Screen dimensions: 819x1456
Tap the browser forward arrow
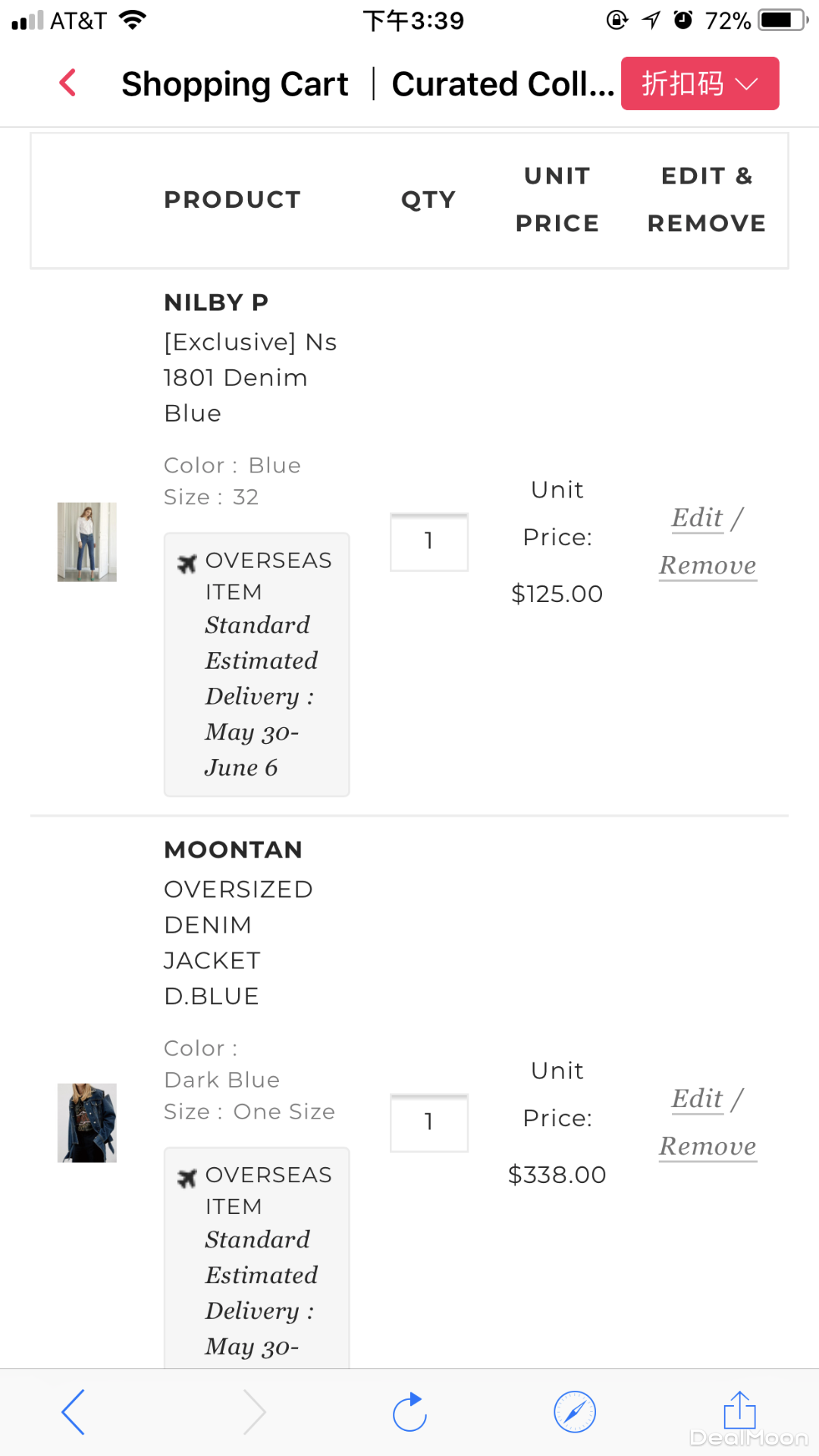pyautogui.click(x=255, y=1412)
